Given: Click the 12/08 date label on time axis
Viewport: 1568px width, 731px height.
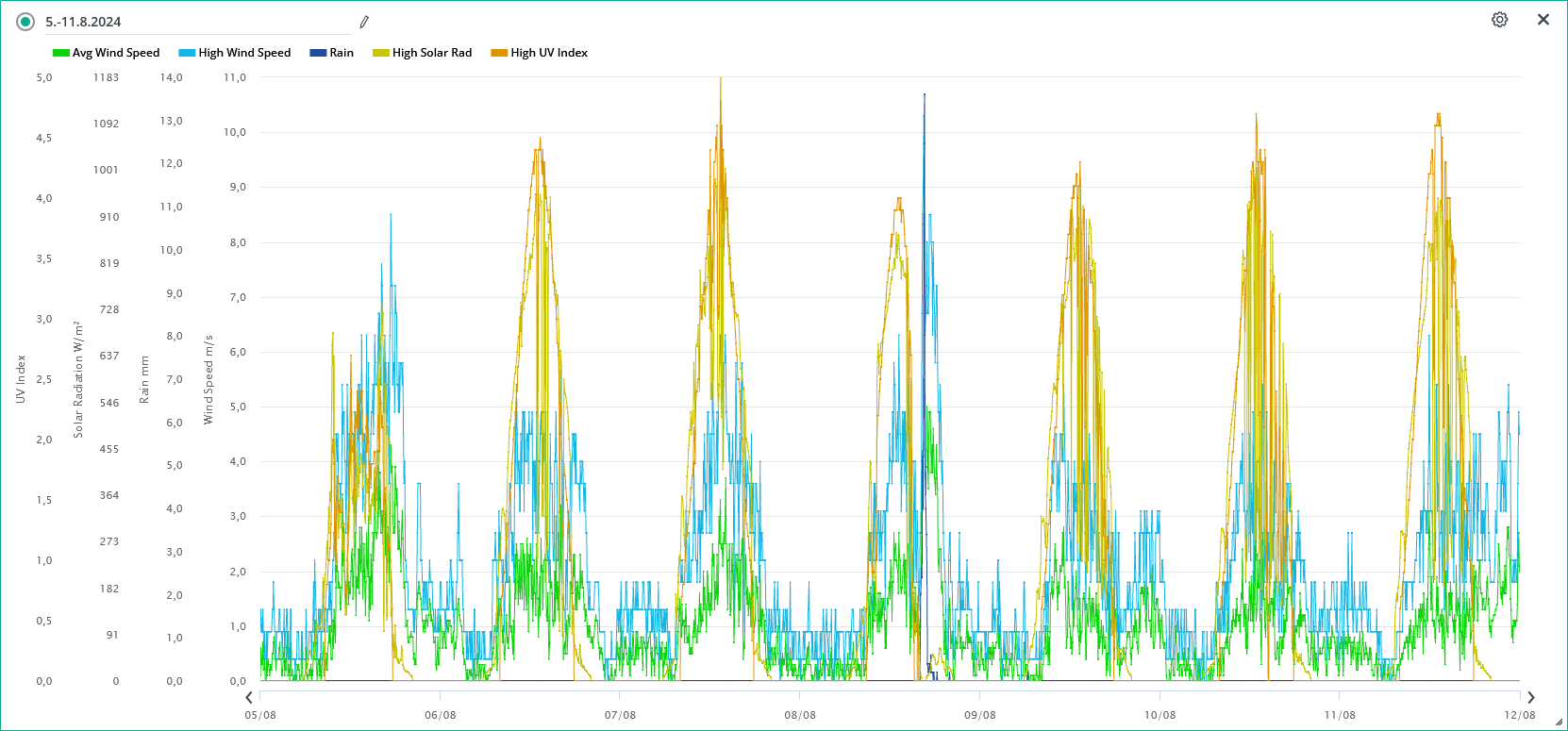Looking at the screenshot, I should pyautogui.click(x=1519, y=715).
